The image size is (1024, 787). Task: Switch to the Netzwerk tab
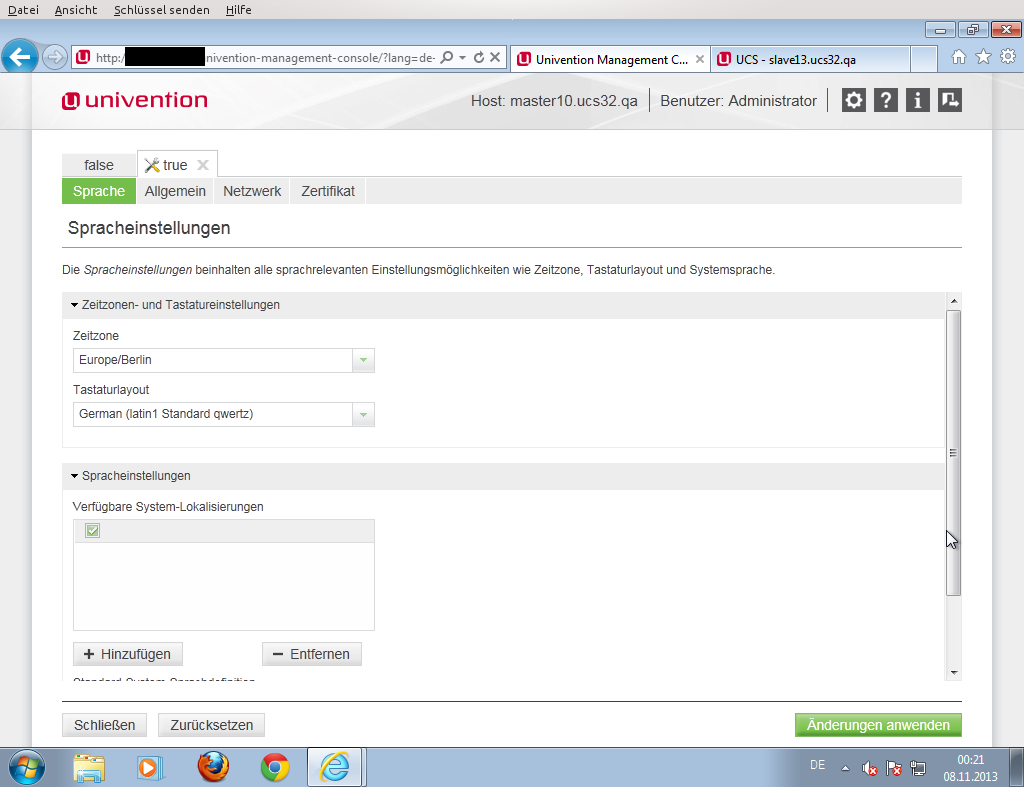252,191
